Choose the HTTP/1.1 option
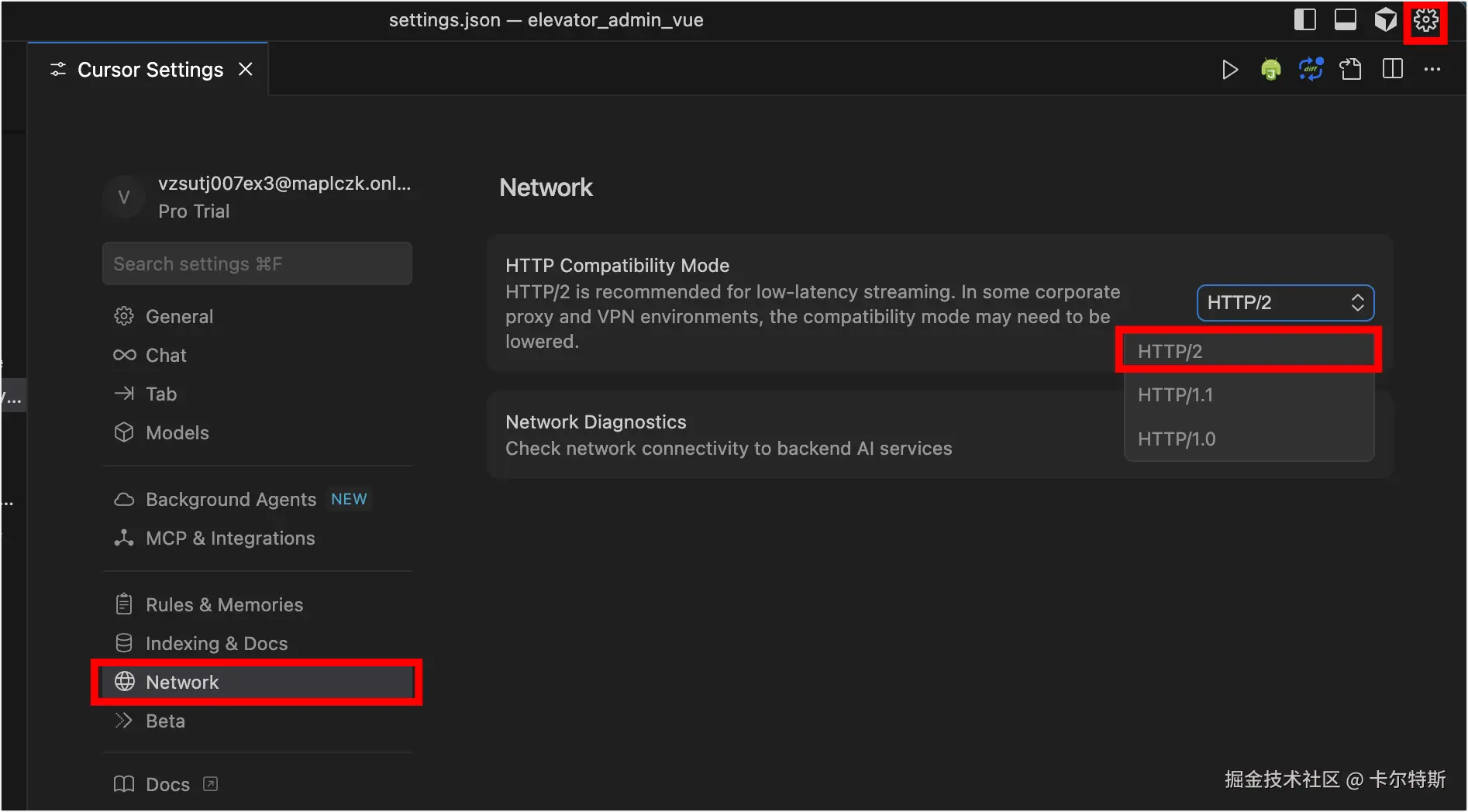The image size is (1468, 812). click(1249, 394)
